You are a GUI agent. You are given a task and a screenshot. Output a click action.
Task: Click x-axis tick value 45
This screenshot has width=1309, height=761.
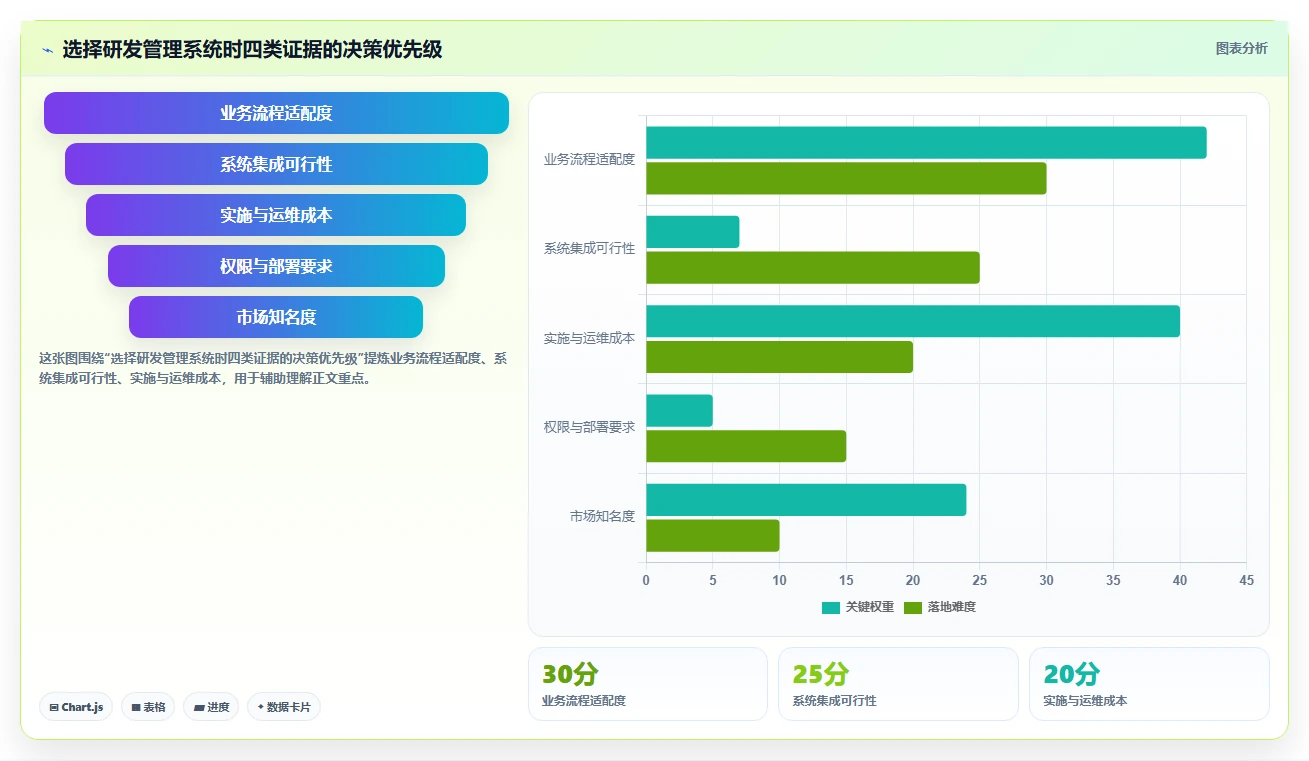point(1246,580)
